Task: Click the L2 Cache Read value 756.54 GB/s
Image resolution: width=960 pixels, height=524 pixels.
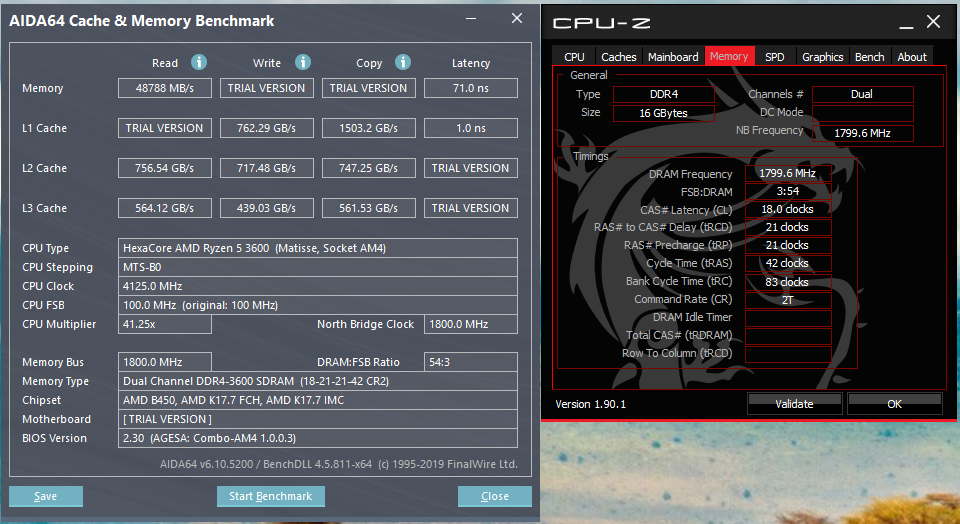Action: coord(165,168)
